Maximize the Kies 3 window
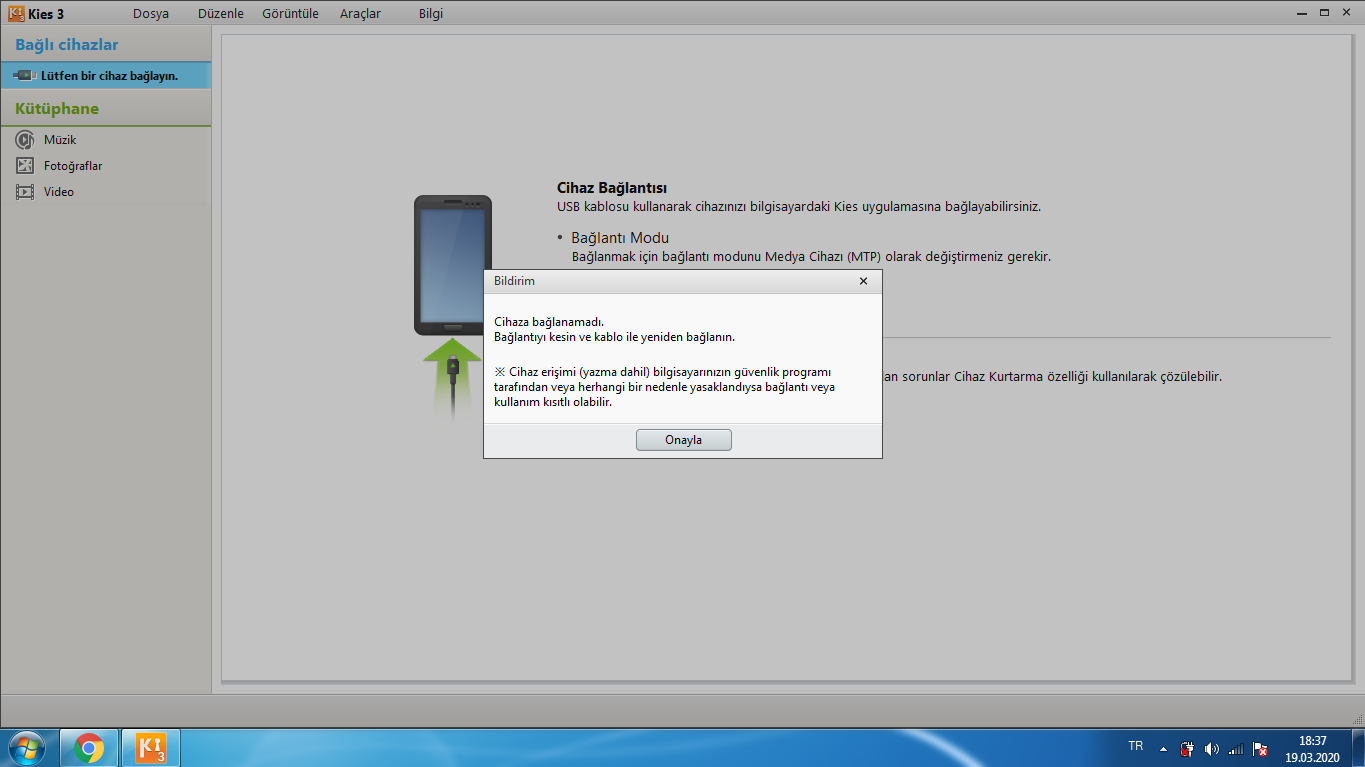Image resolution: width=1365 pixels, height=767 pixels. [1324, 13]
